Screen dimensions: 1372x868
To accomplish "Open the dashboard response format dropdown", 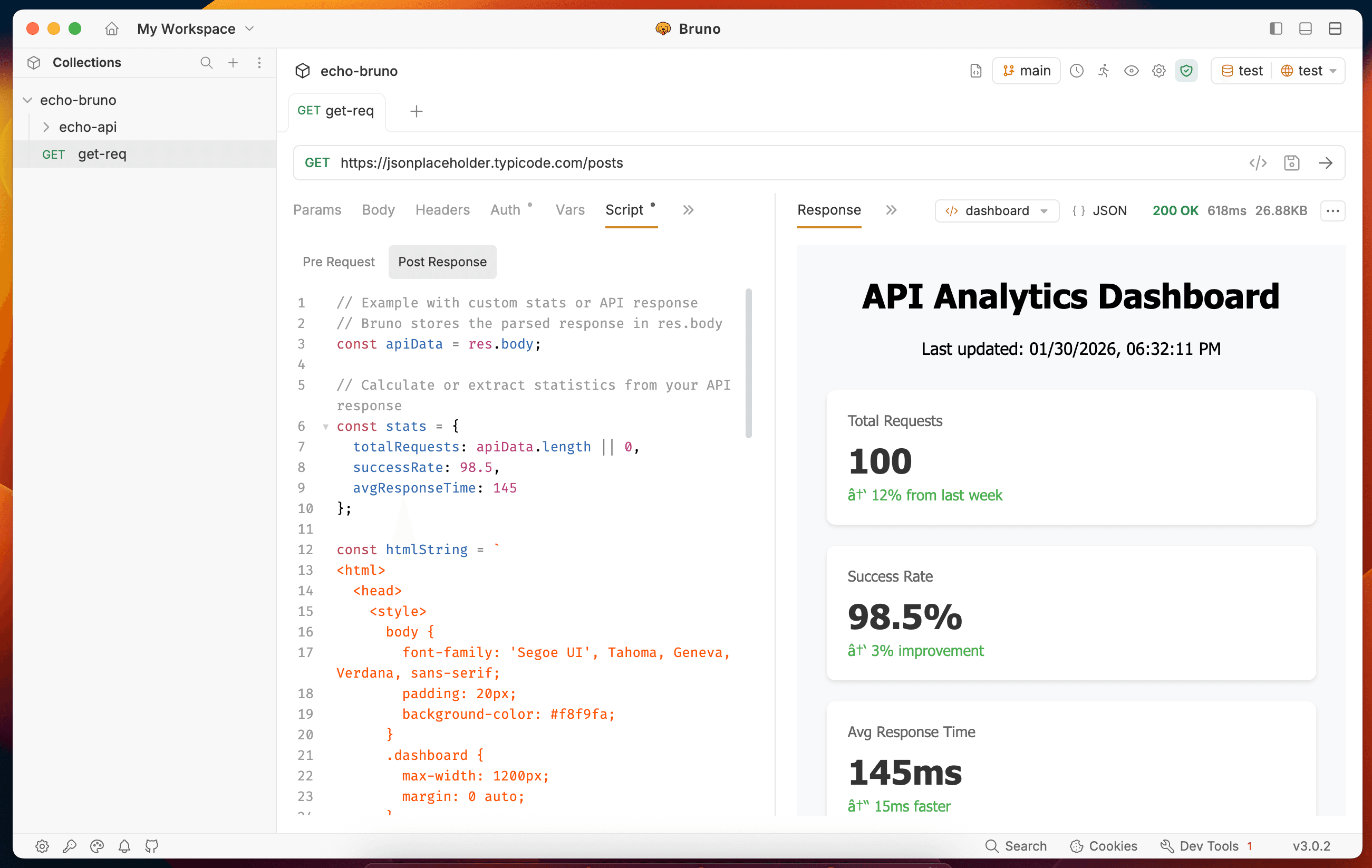I will tap(997, 211).
